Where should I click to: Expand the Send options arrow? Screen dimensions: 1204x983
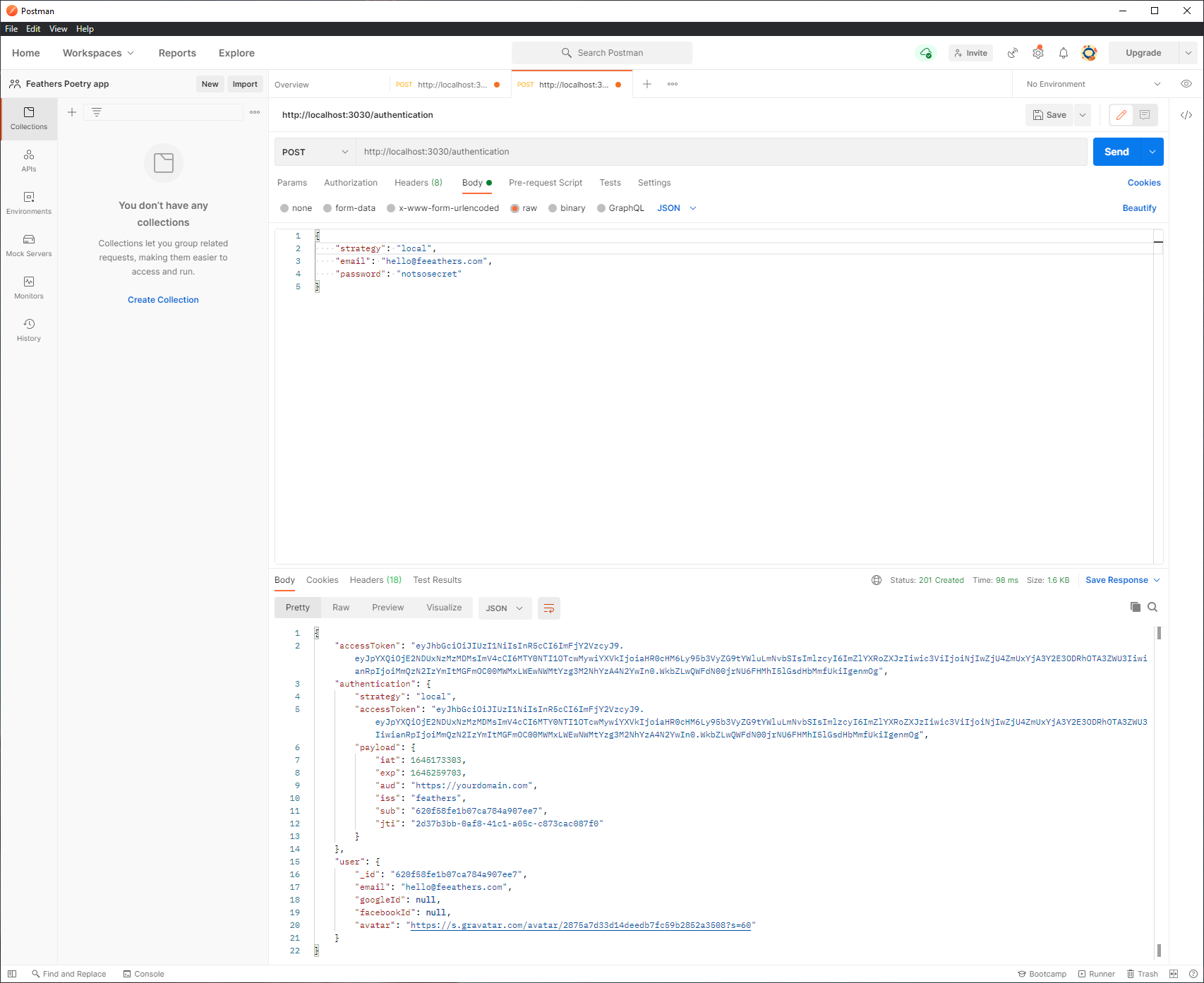[x=1152, y=152]
